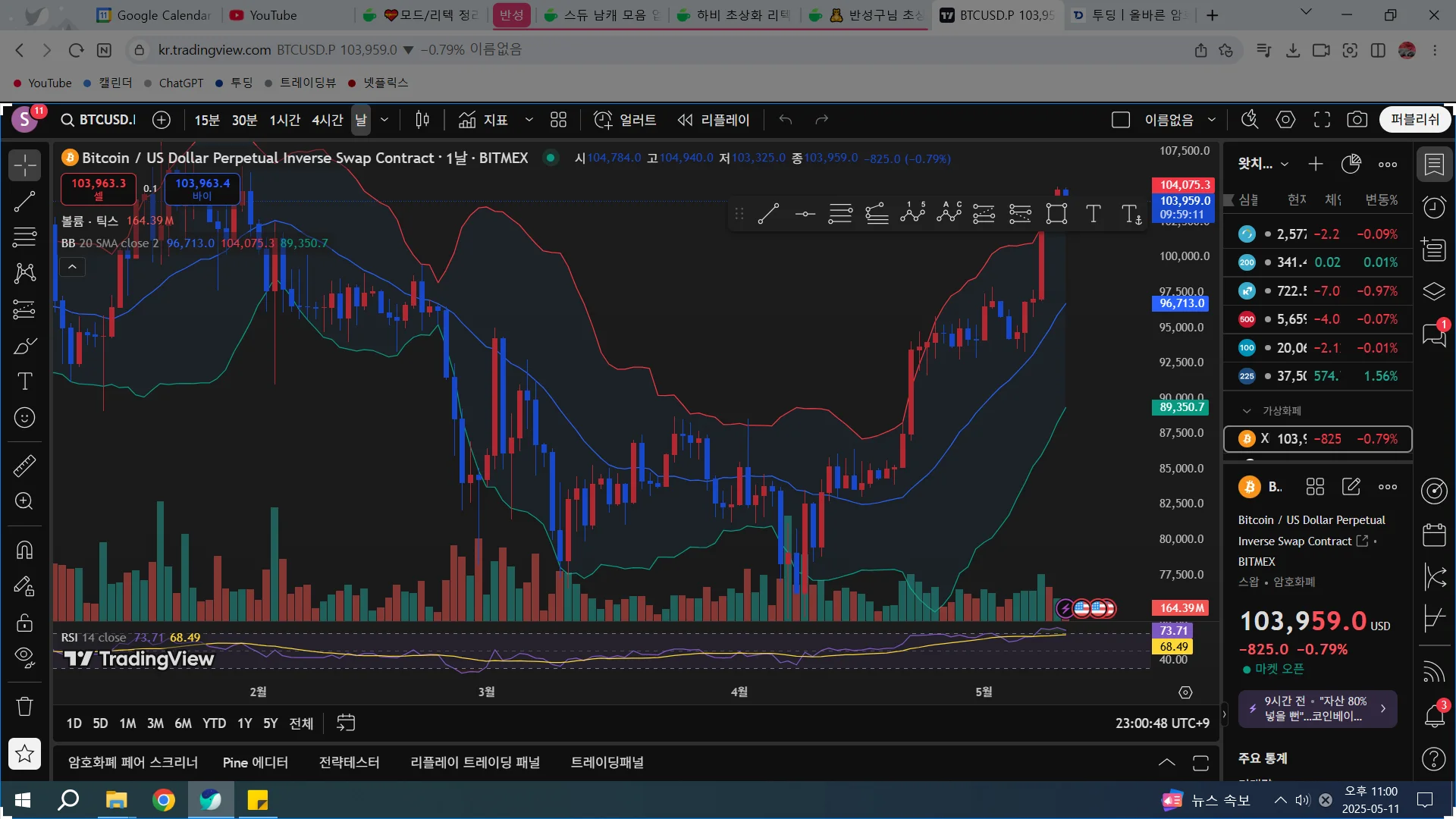Image resolution: width=1456 pixels, height=819 pixels.
Task: Expand the timeframe interval dropdown arrow
Action: point(384,120)
